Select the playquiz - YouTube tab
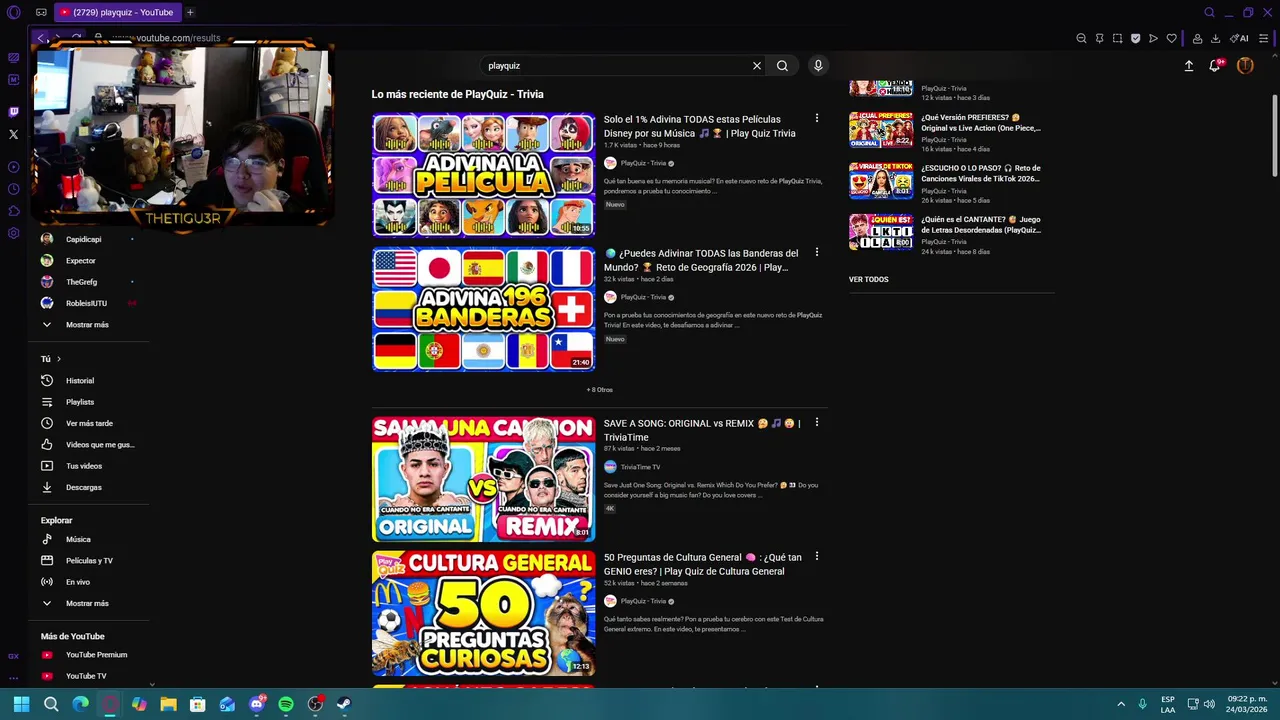Screen dimensions: 1280x720 117,12
